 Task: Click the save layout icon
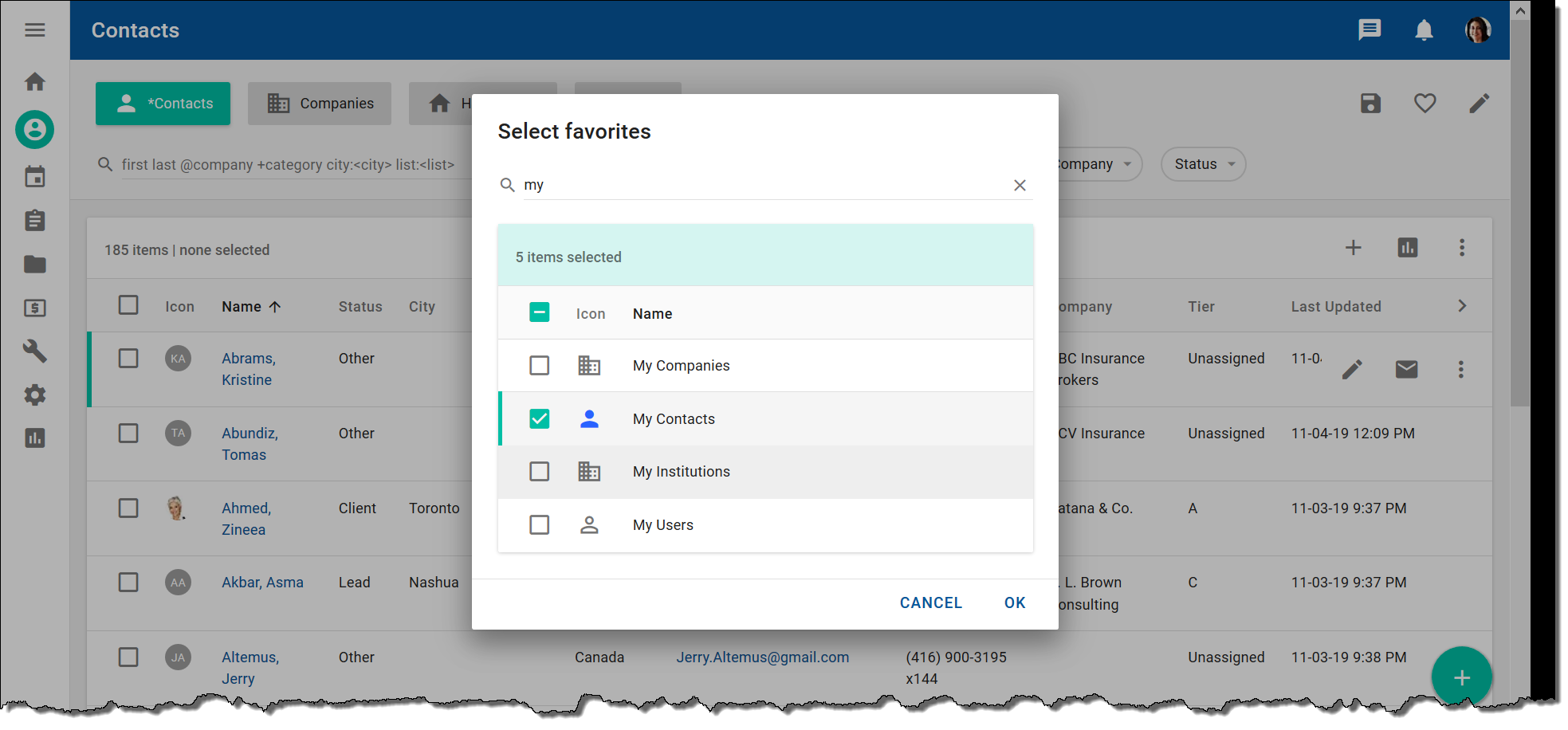(x=1370, y=104)
